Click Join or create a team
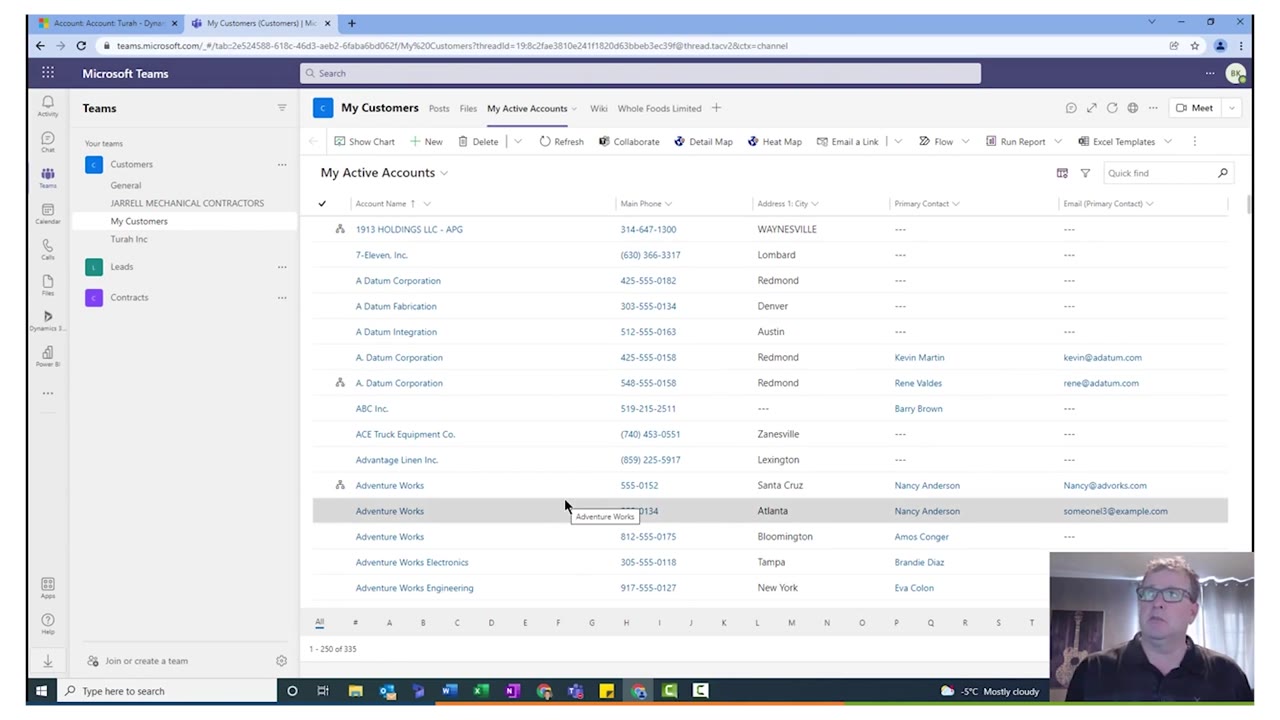 click(x=146, y=661)
